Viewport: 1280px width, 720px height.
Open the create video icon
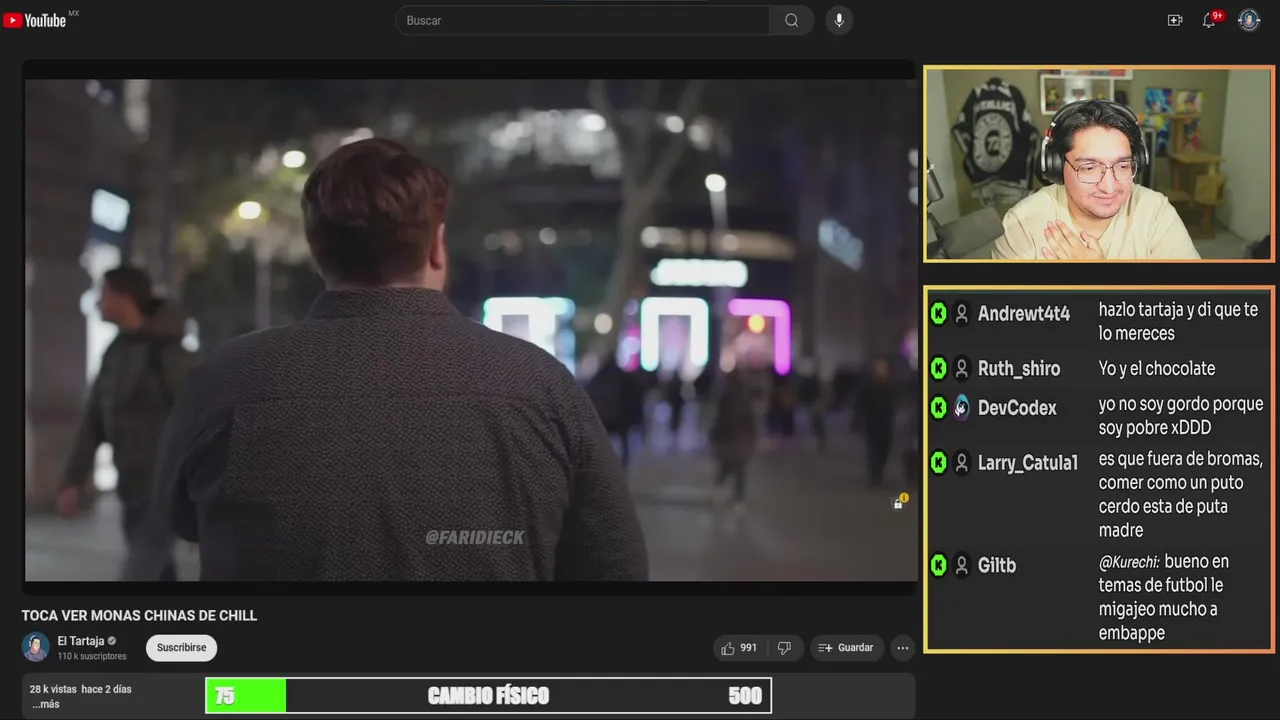[x=1175, y=20]
